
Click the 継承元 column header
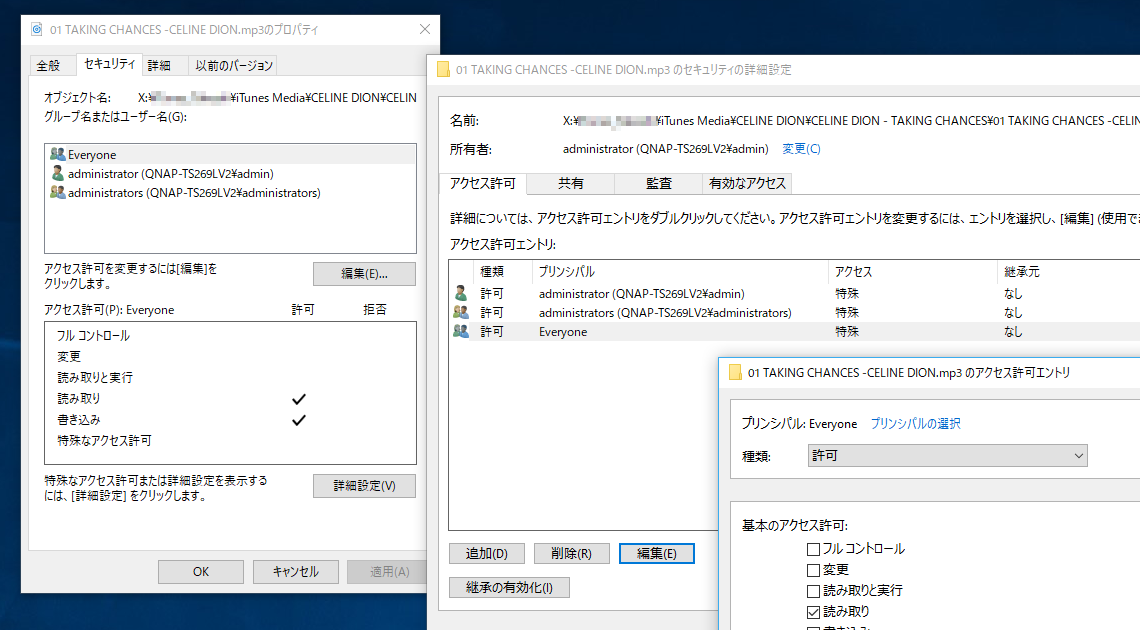click(x=1068, y=272)
